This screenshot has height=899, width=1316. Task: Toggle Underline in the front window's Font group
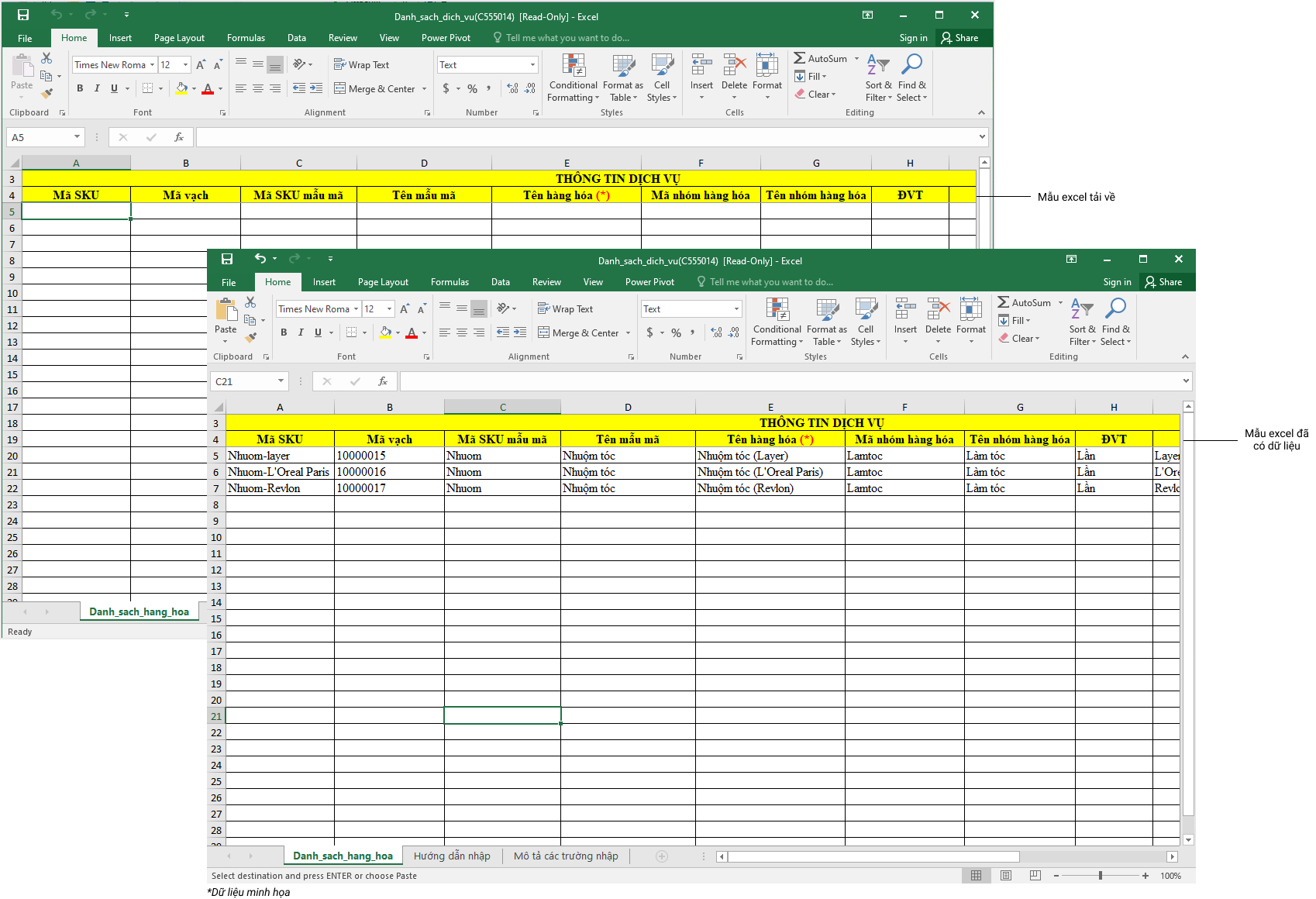pyautogui.click(x=318, y=332)
